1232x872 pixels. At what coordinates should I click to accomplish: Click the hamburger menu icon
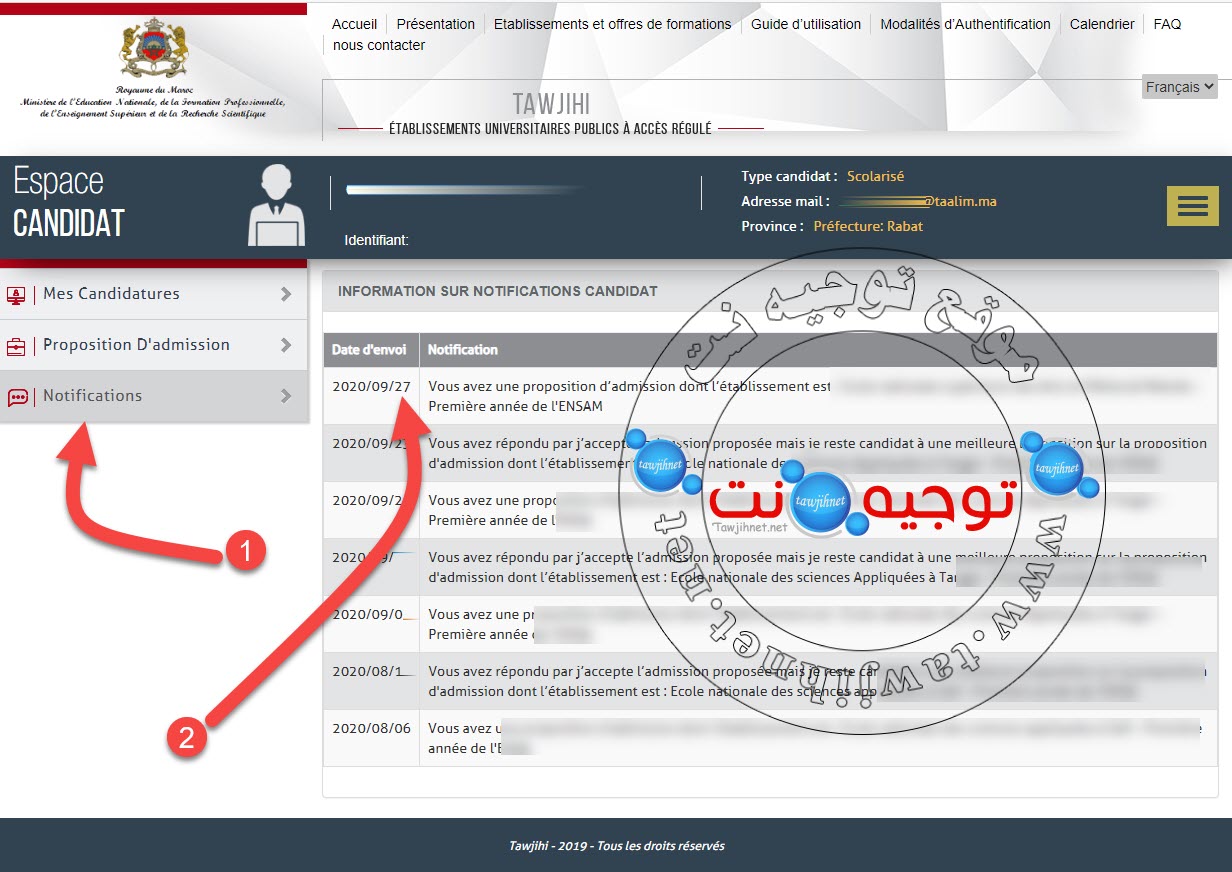click(1192, 206)
